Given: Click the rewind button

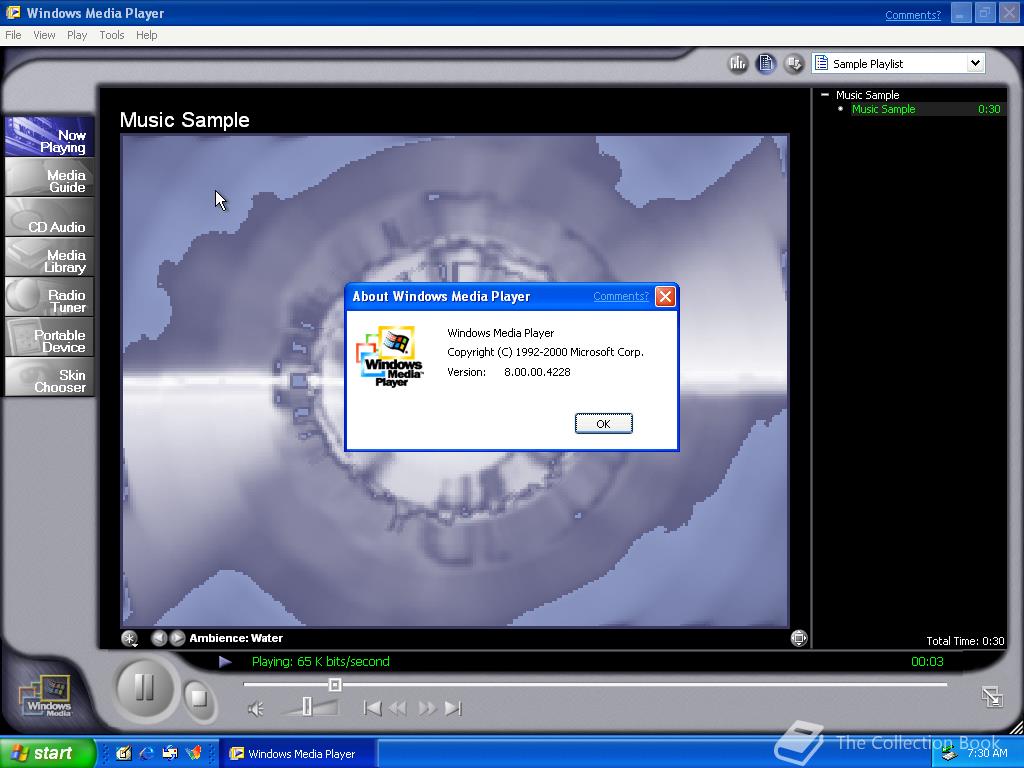Looking at the screenshot, I should (x=398, y=708).
